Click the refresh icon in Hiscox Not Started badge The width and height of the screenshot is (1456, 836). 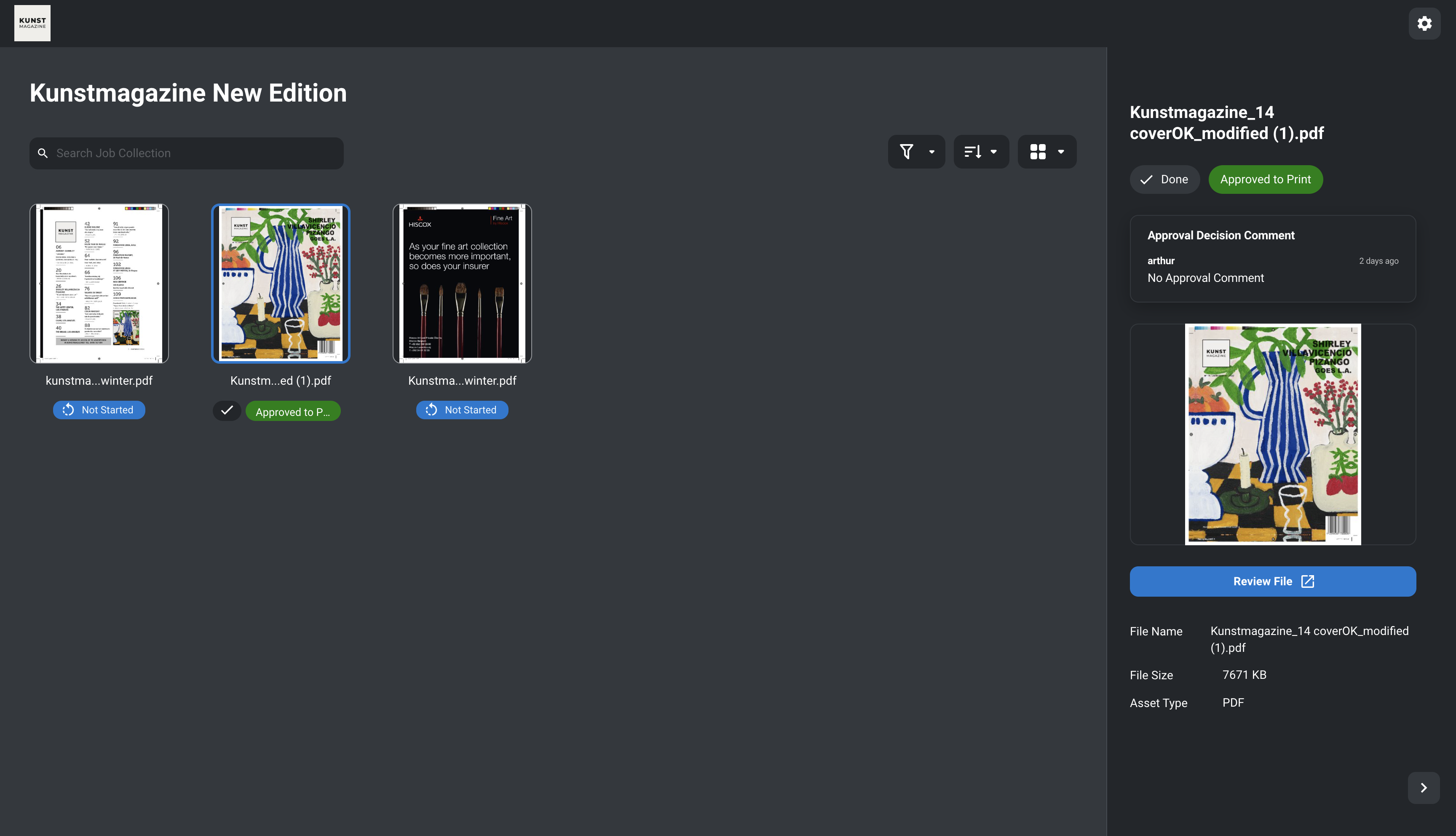pyautogui.click(x=431, y=410)
